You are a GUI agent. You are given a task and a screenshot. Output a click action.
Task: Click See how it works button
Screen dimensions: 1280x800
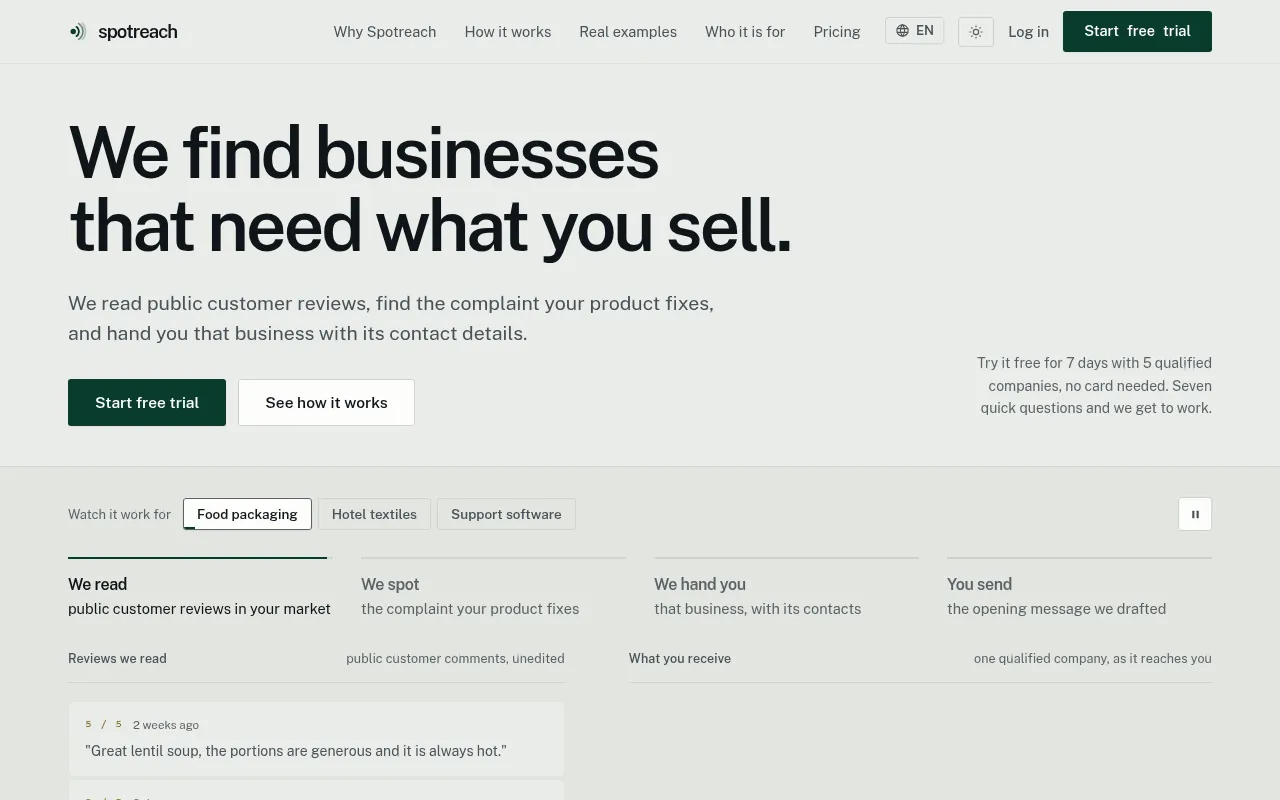tap(326, 402)
